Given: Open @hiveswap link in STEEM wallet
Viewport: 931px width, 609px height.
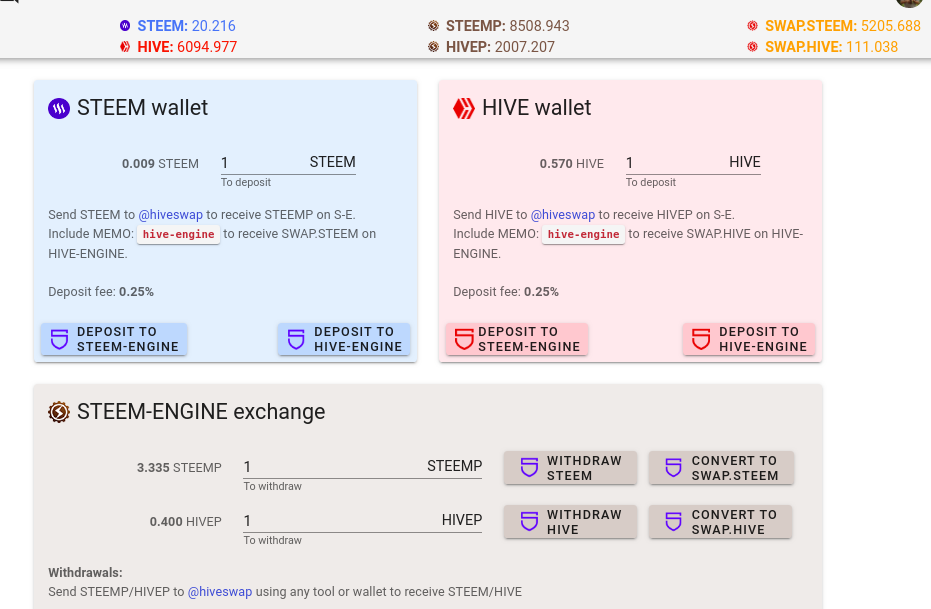Looking at the screenshot, I should pyautogui.click(x=170, y=215).
